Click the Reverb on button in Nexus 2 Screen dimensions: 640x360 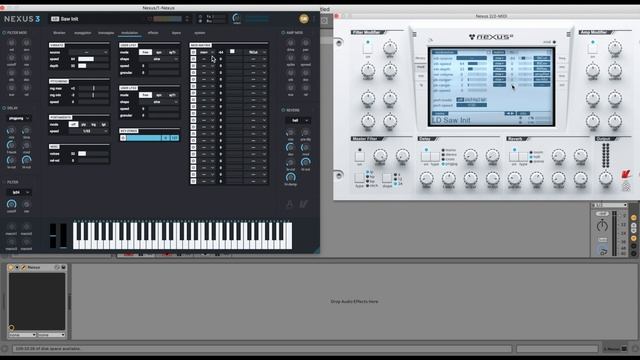click(514, 157)
